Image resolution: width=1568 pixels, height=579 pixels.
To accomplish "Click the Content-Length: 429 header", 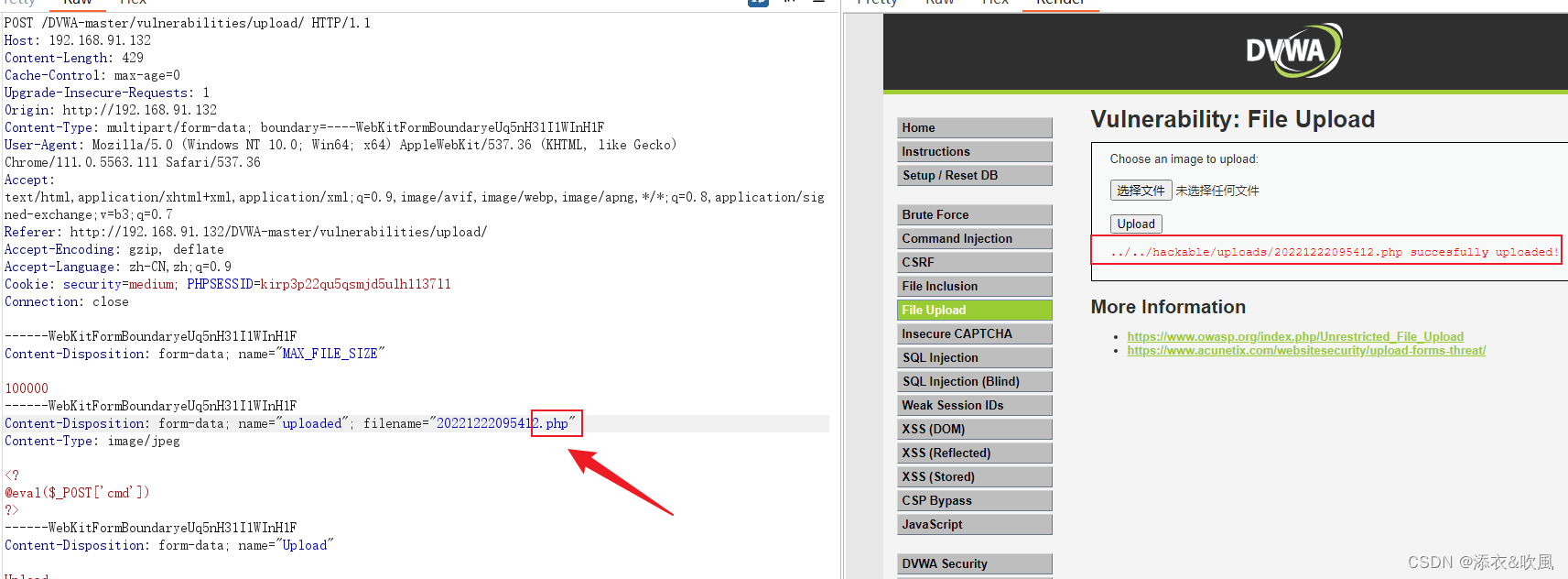I will pyautogui.click(x=74, y=58).
